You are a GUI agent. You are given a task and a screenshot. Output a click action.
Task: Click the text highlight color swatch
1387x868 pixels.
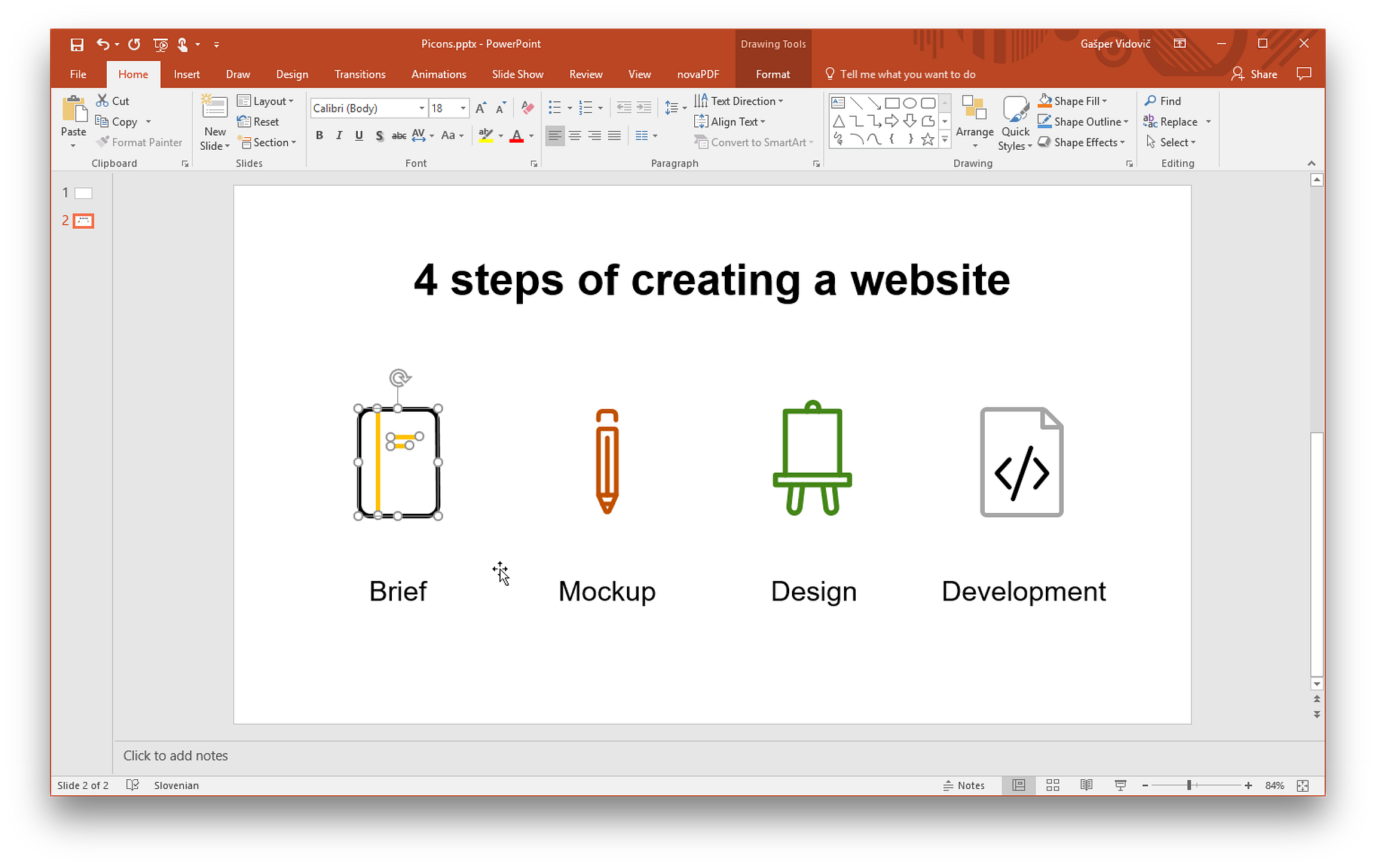pyautogui.click(x=485, y=135)
